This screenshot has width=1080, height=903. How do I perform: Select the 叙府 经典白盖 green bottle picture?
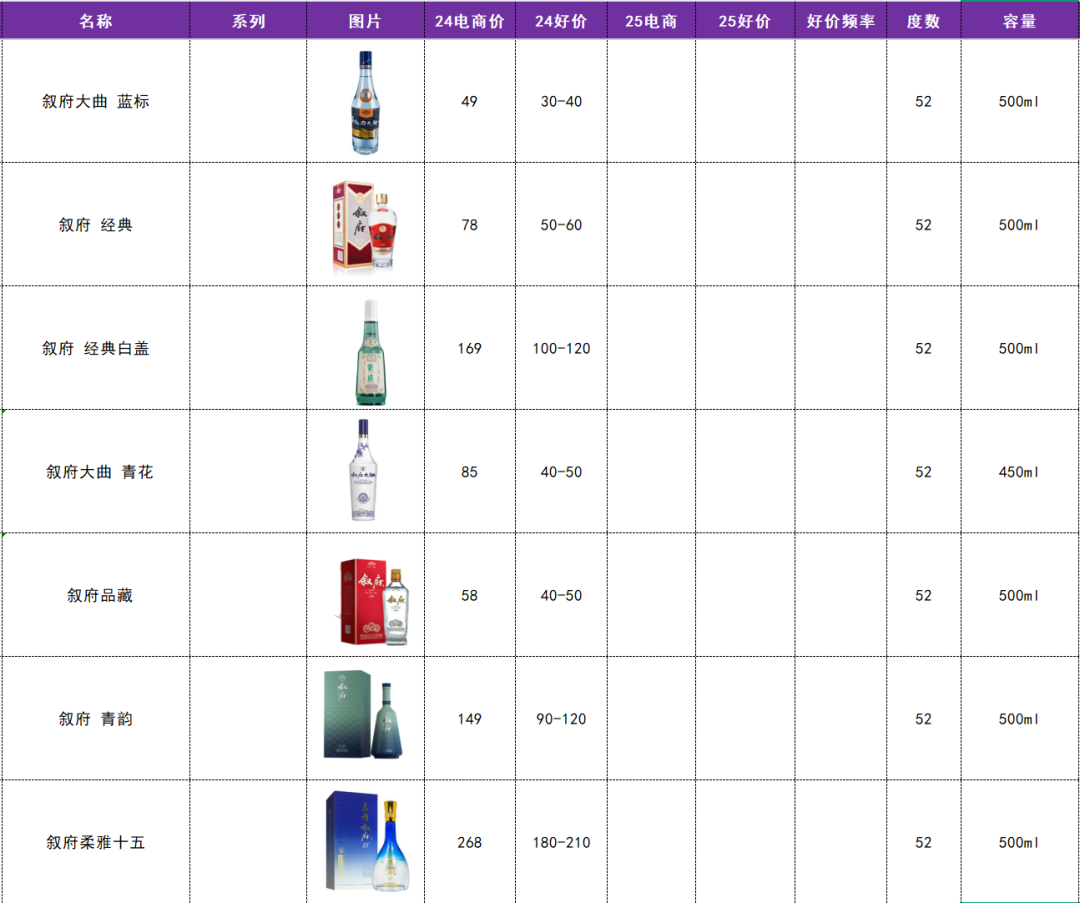point(371,352)
